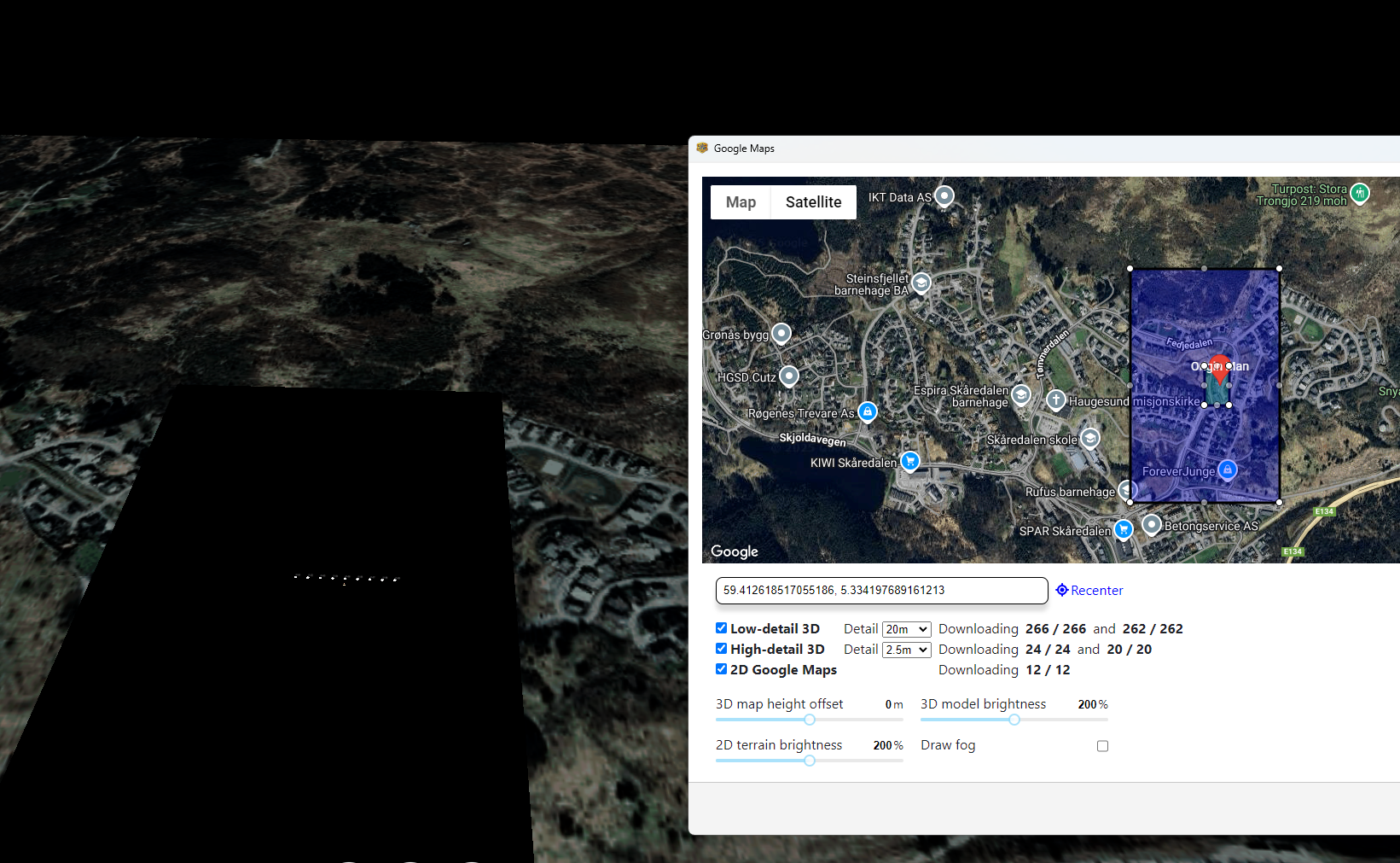Open the High-detail 2.5m detail dropdown
Image resolution: width=1400 pixels, height=863 pixels.
906,650
